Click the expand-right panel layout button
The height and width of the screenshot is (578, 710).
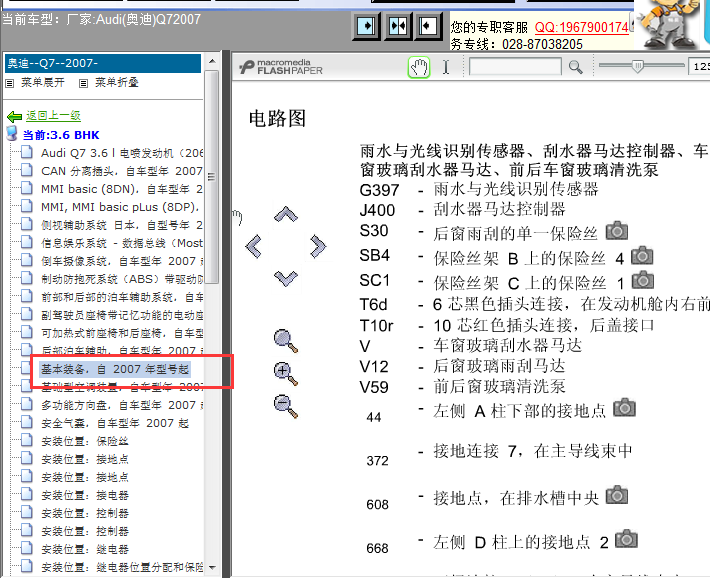click(366, 26)
